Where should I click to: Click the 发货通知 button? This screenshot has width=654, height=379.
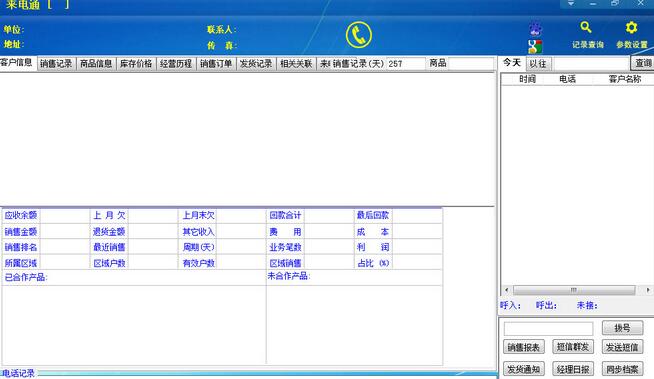pos(524,369)
